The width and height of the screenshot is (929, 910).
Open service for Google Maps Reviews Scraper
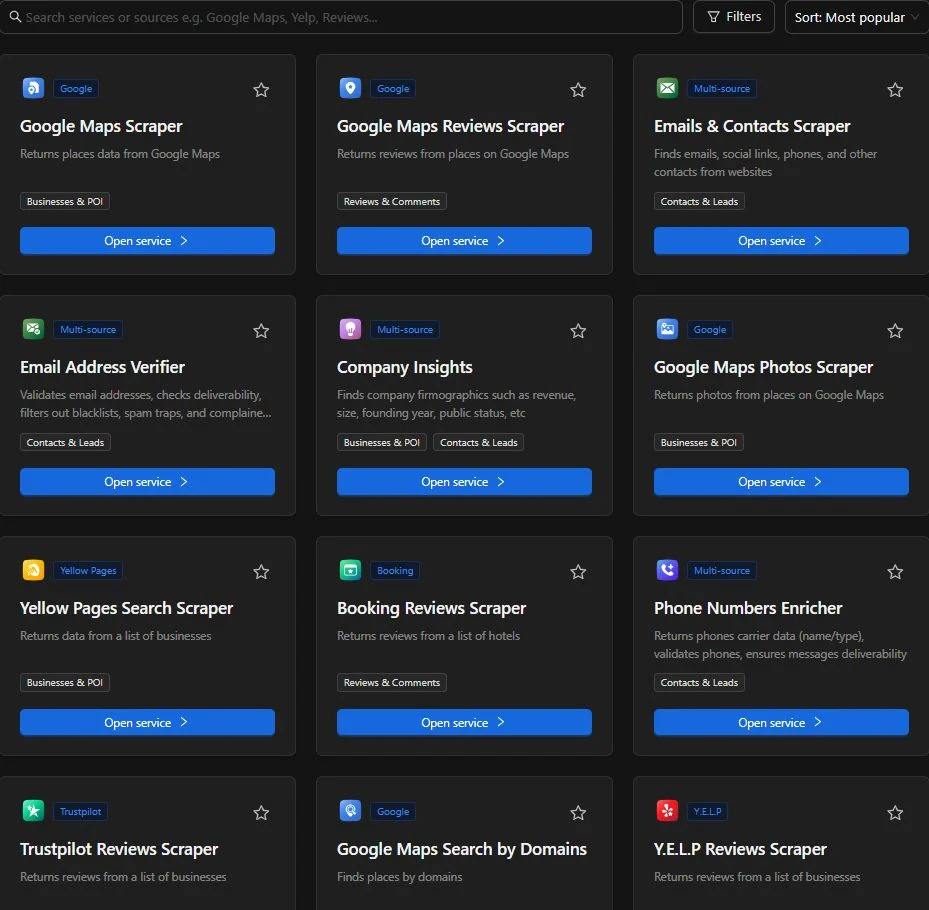[464, 241]
